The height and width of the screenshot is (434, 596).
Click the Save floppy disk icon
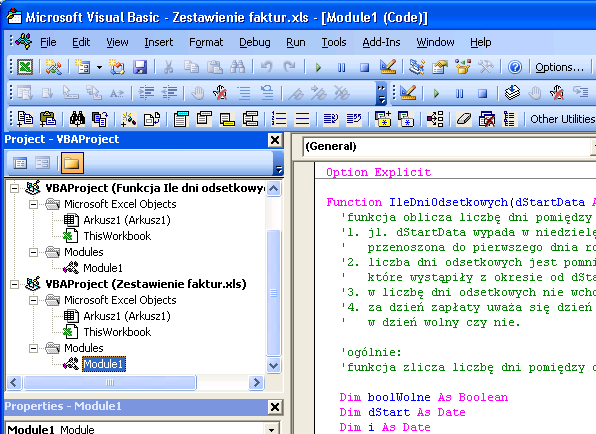[x=140, y=67]
